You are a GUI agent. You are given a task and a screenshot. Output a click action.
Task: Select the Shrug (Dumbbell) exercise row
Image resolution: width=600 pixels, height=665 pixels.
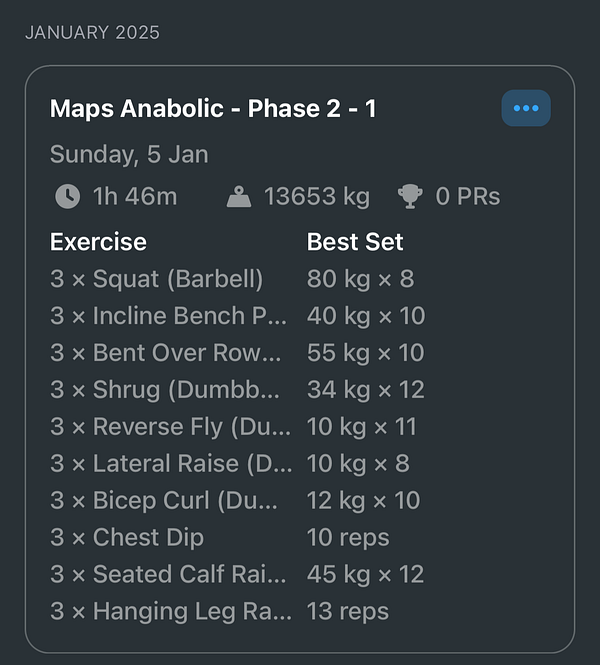tap(167, 390)
